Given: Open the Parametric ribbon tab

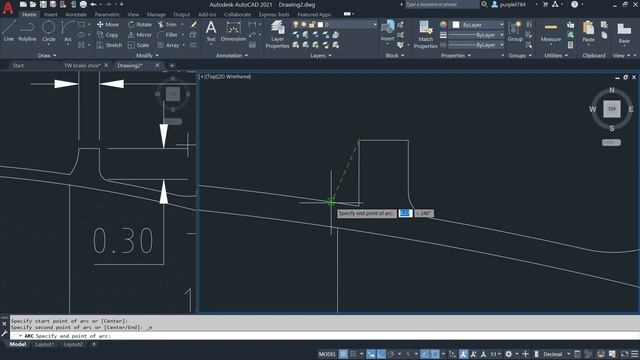Looking at the screenshot, I should 107,14.
